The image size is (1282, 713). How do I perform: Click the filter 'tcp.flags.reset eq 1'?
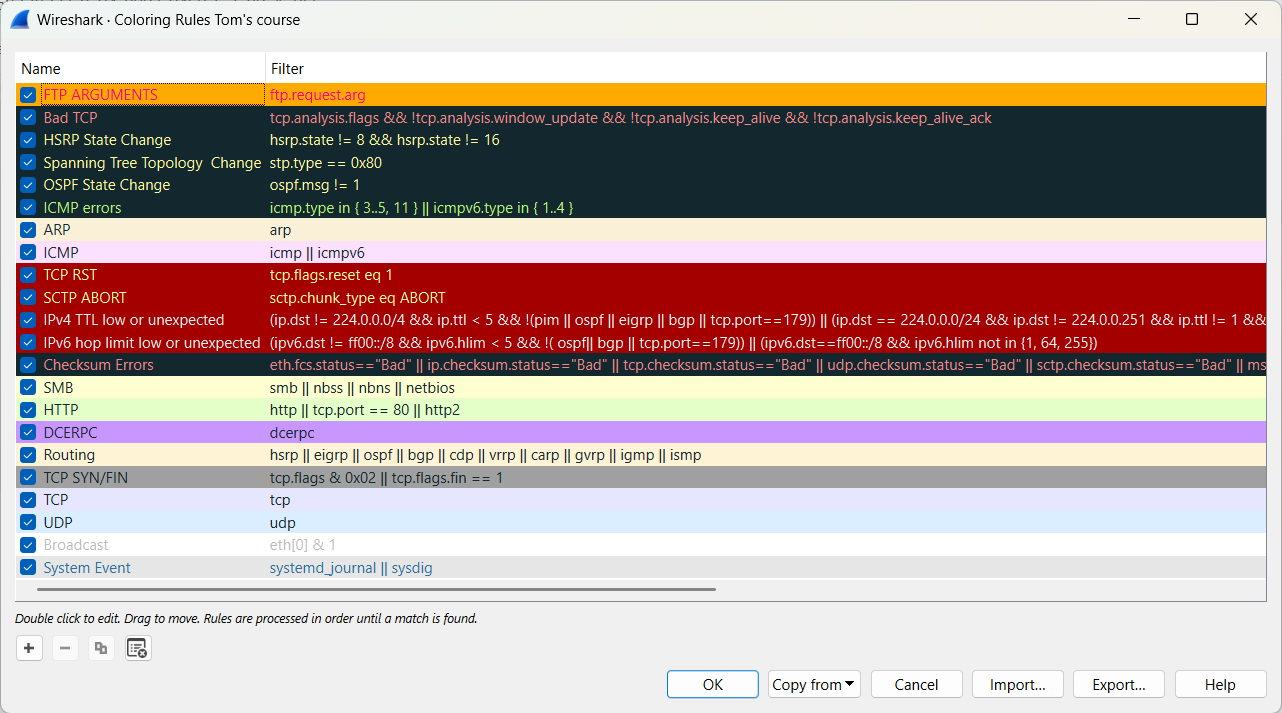coord(332,275)
